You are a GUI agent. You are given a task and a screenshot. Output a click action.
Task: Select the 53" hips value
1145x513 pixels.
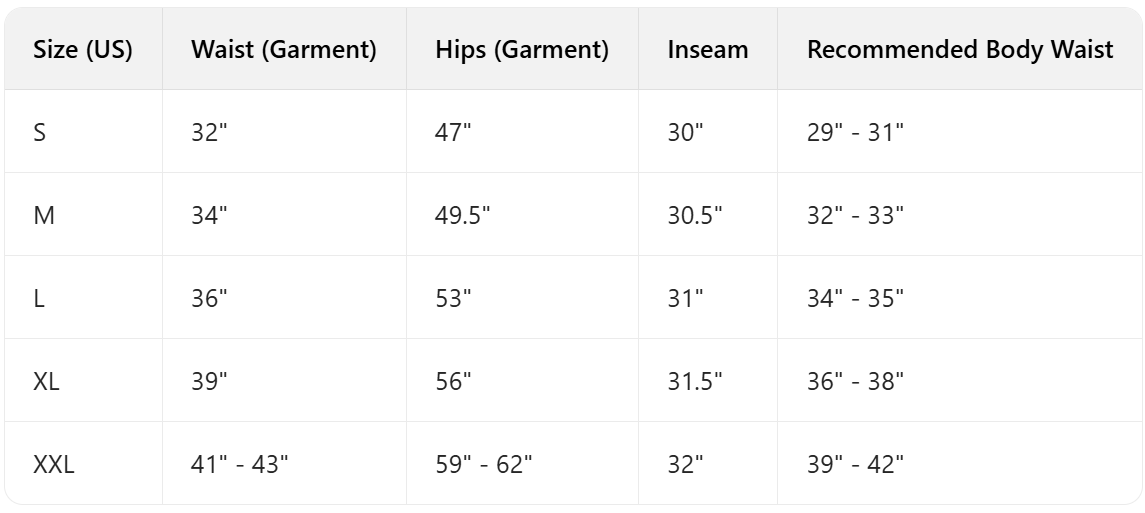point(453,298)
